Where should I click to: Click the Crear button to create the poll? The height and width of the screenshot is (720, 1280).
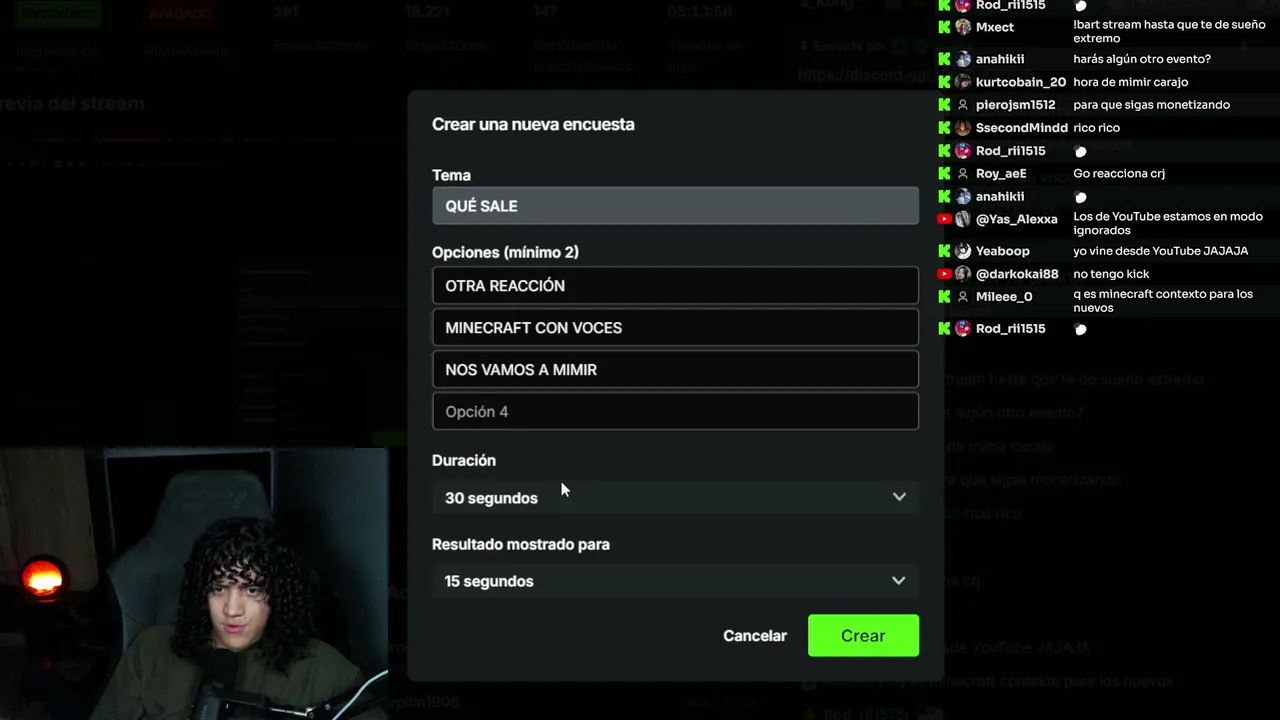click(x=863, y=636)
